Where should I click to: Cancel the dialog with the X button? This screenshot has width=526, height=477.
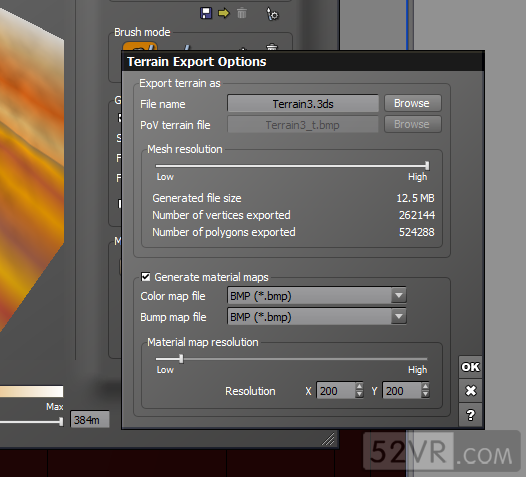(x=470, y=390)
